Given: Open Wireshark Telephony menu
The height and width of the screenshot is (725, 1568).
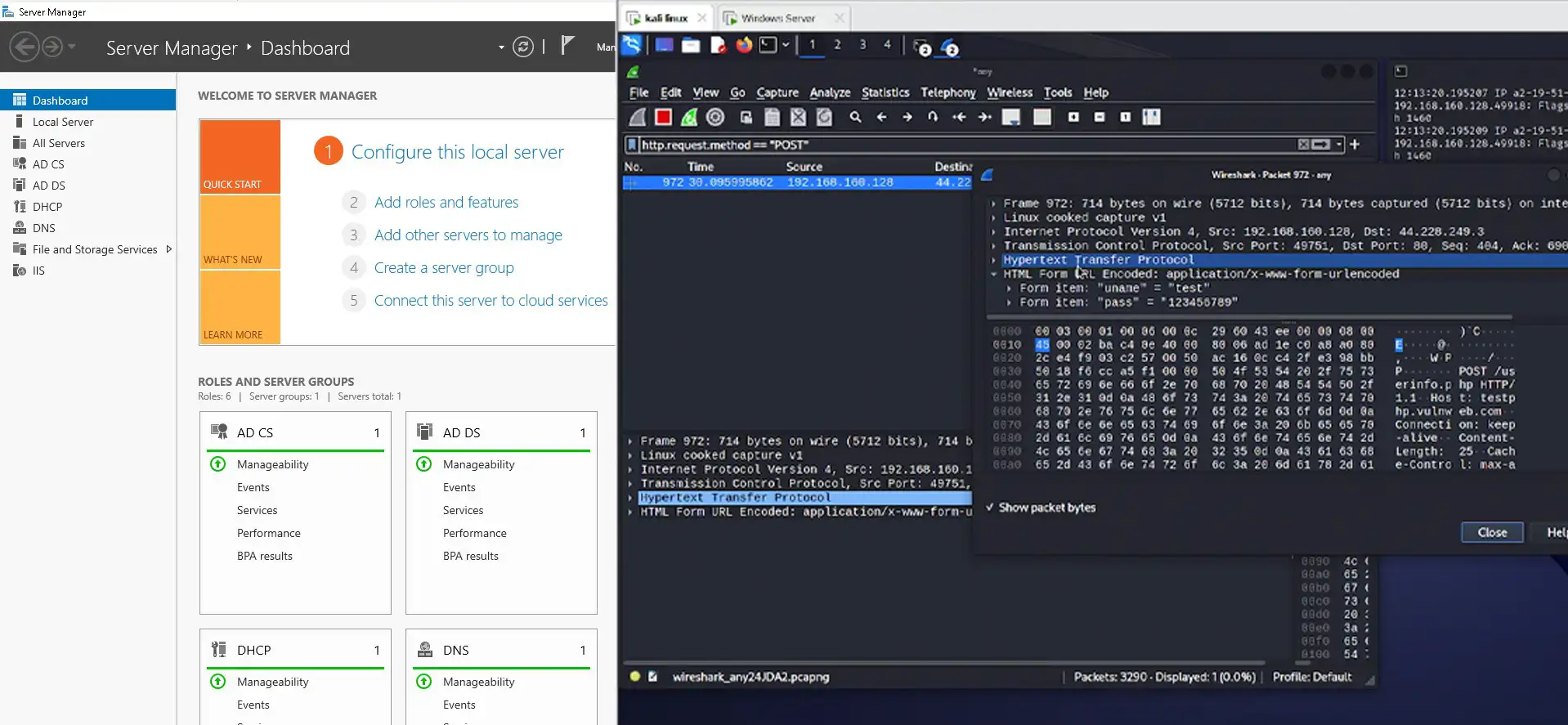Looking at the screenshot, I should click(948, 92).
